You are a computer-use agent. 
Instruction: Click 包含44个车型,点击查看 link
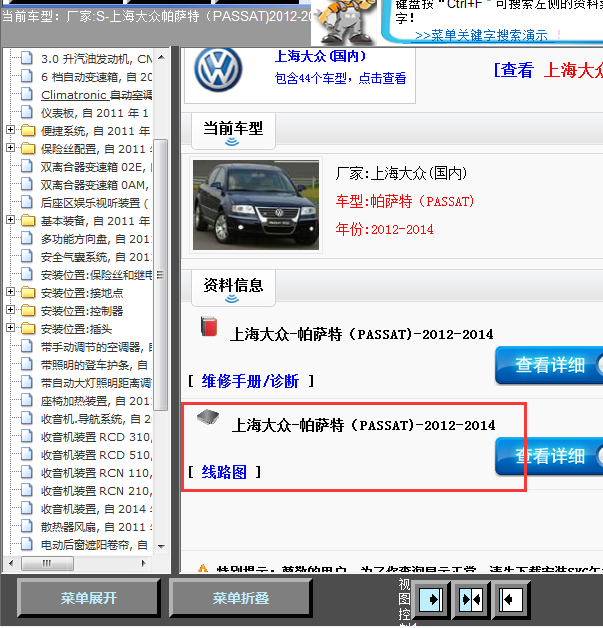[341, 78]
